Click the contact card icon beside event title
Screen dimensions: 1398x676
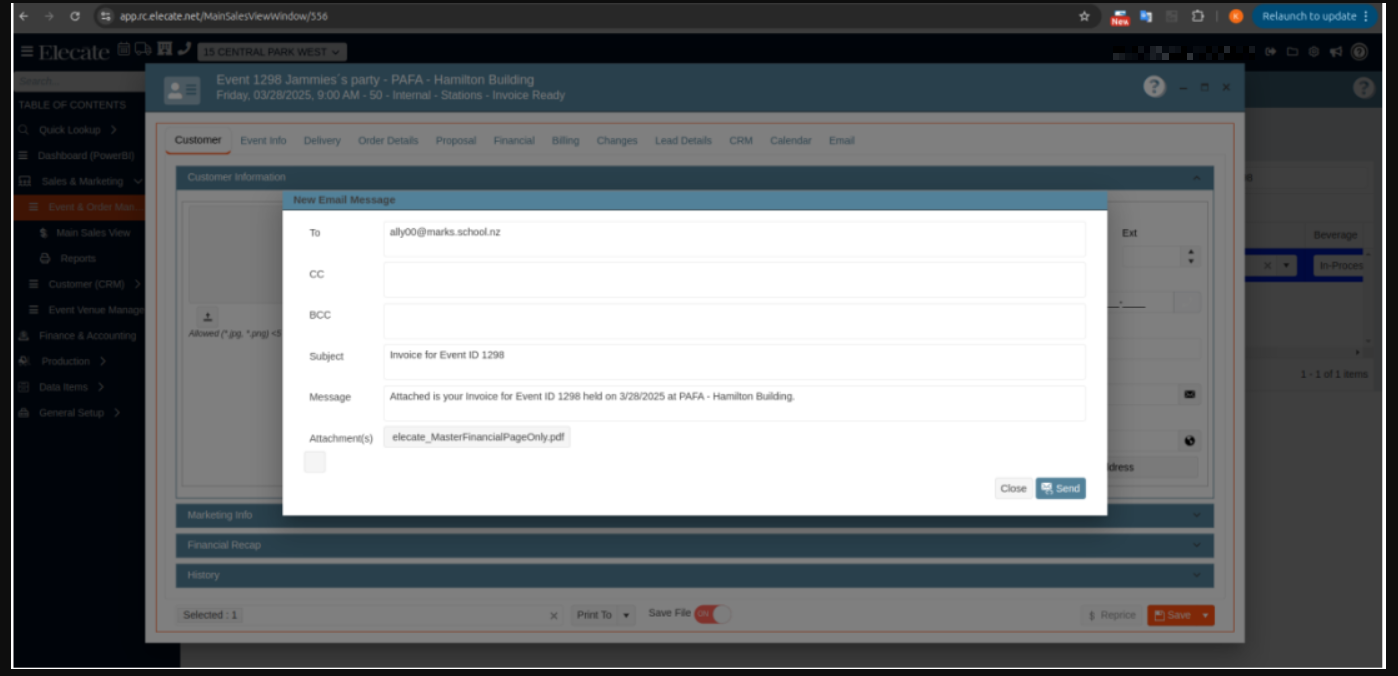click(182, 90)
